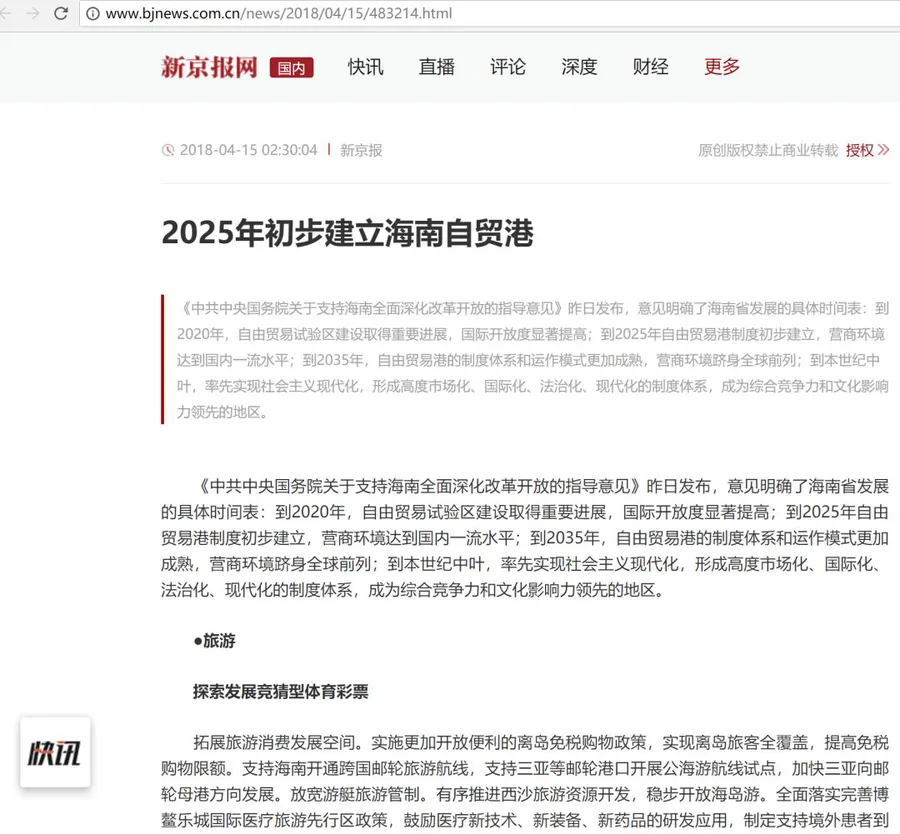Open the floating 快讯 widget button
Screen dimensions: 900x834
[x=55, y=752]
